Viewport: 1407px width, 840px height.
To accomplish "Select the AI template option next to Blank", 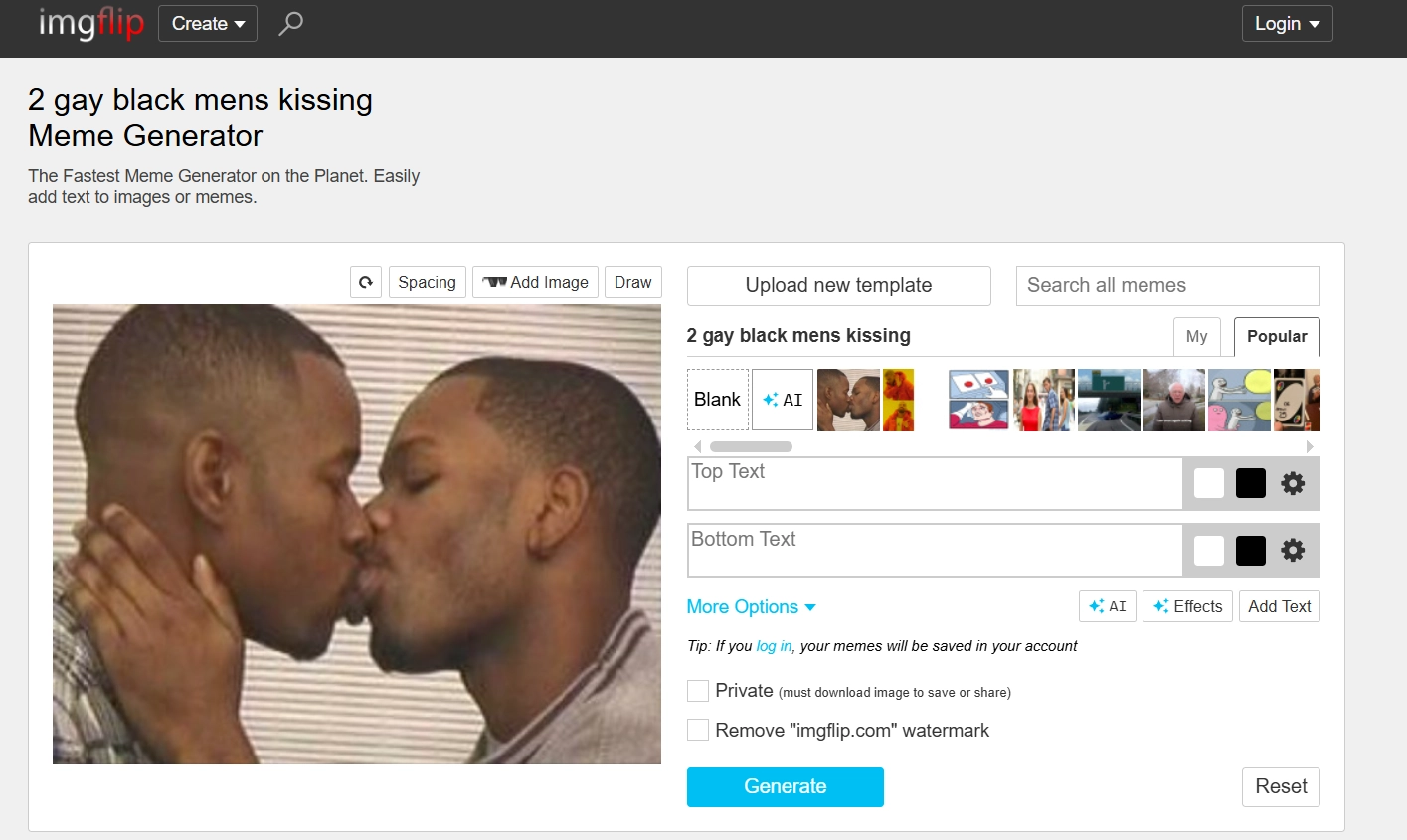I will [x=782, y=399].
